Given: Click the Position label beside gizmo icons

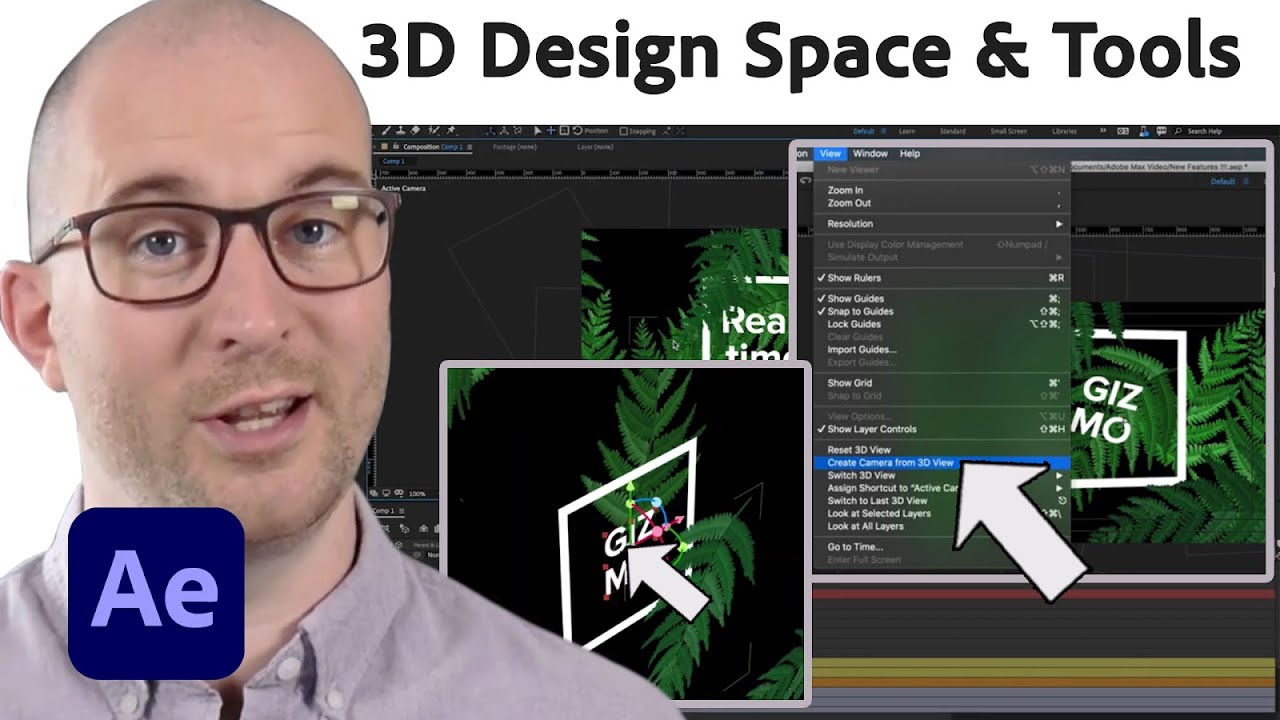Looking at the screenshot, I should click(x=596, y=131).
